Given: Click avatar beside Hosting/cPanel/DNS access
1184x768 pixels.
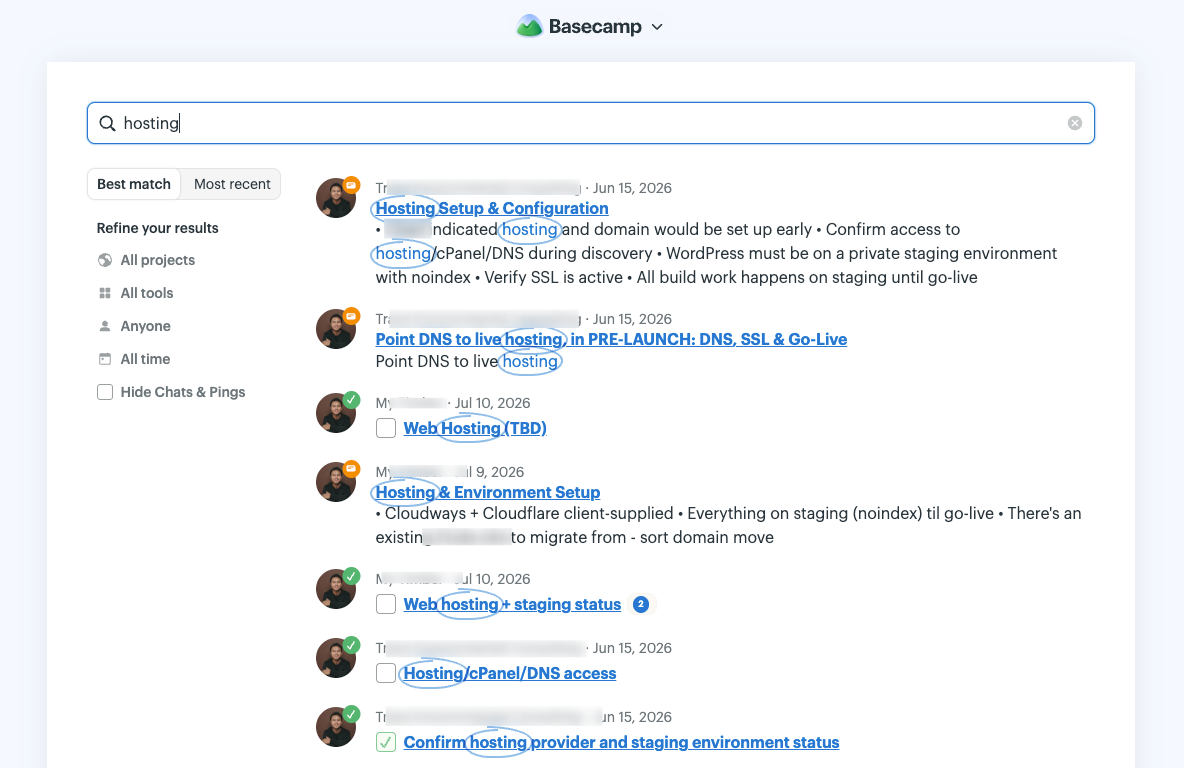Looking at the screenshot, I should (x=336, y=658).
